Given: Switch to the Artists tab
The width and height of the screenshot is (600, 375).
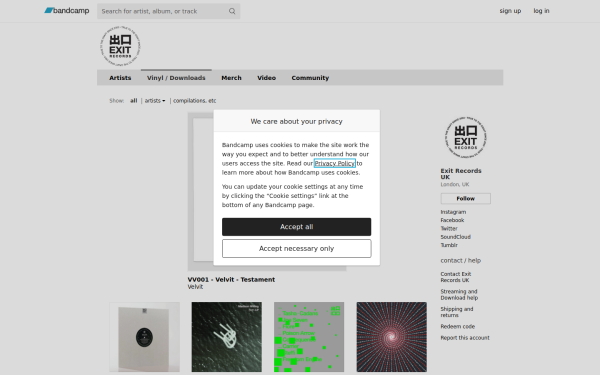Looking at the screenshot, I should pyautogui.click(x=120, y=78).
